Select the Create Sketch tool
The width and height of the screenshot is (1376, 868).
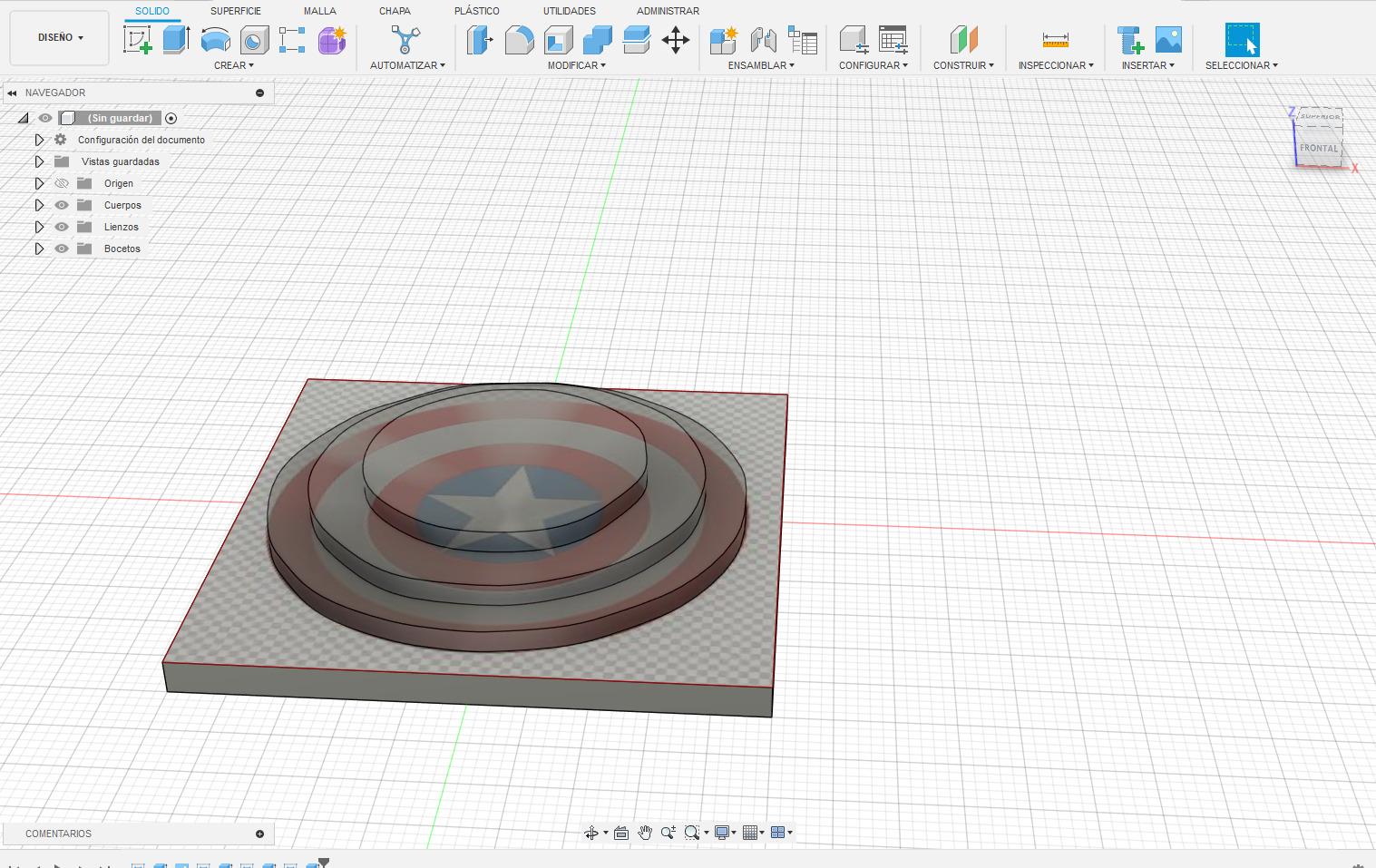tap(138, 40)
